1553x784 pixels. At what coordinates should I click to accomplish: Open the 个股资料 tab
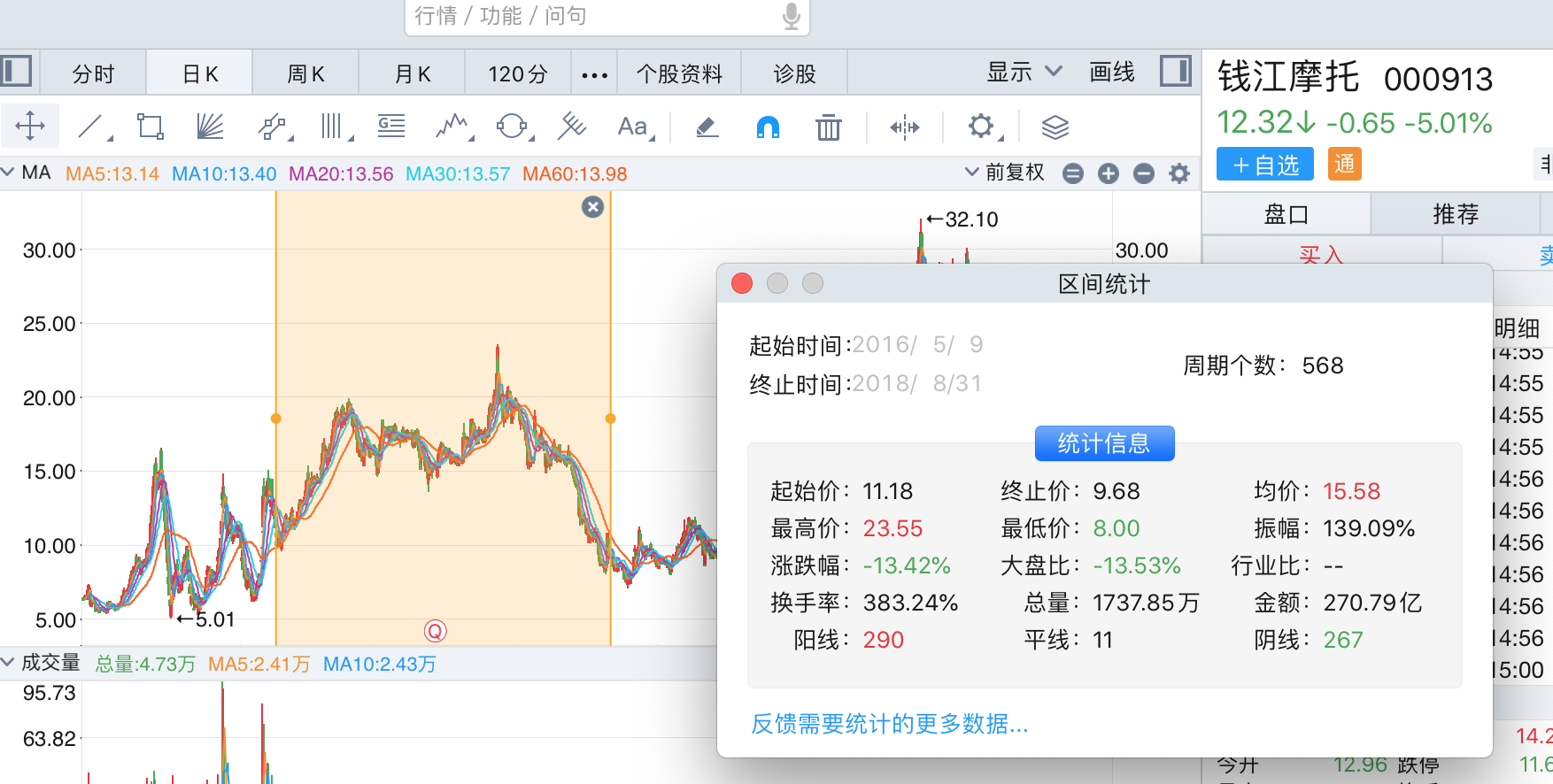pos(679,74)
